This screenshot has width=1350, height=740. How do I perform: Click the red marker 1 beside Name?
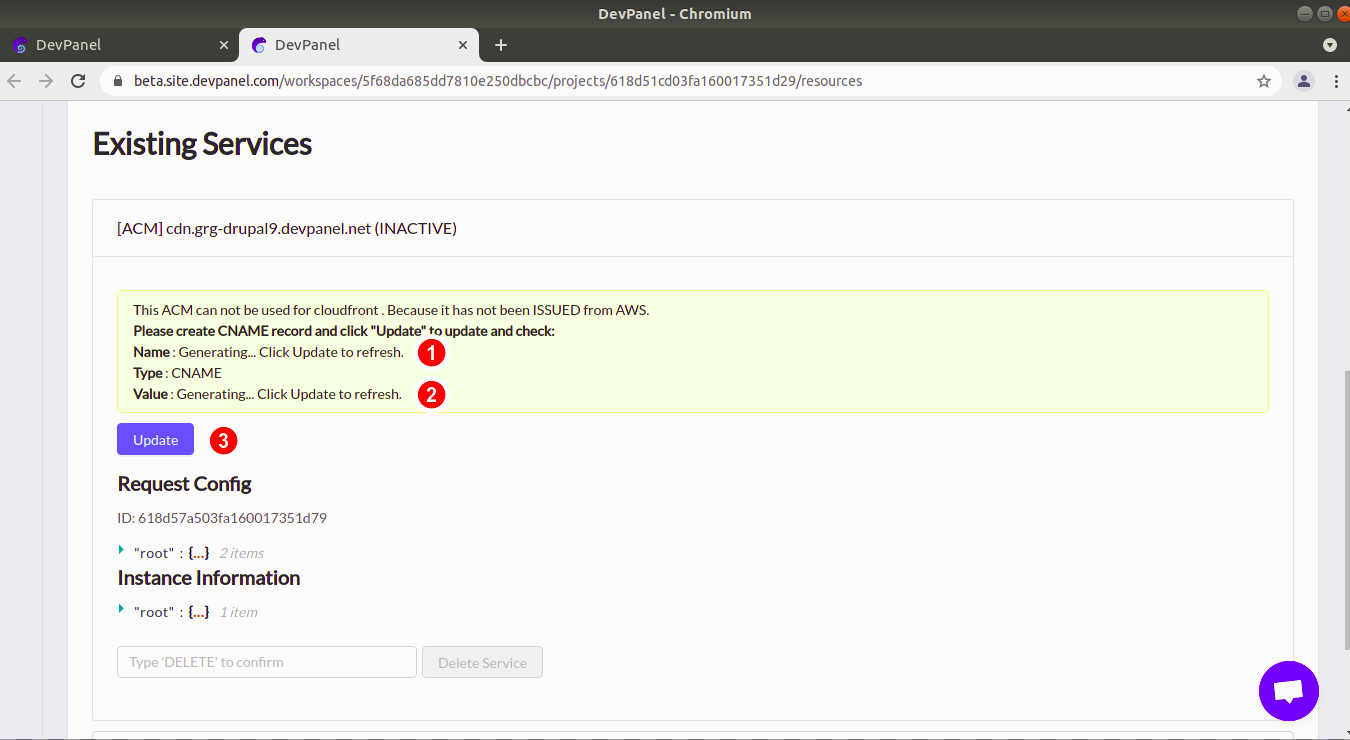(x=431, y=352)
